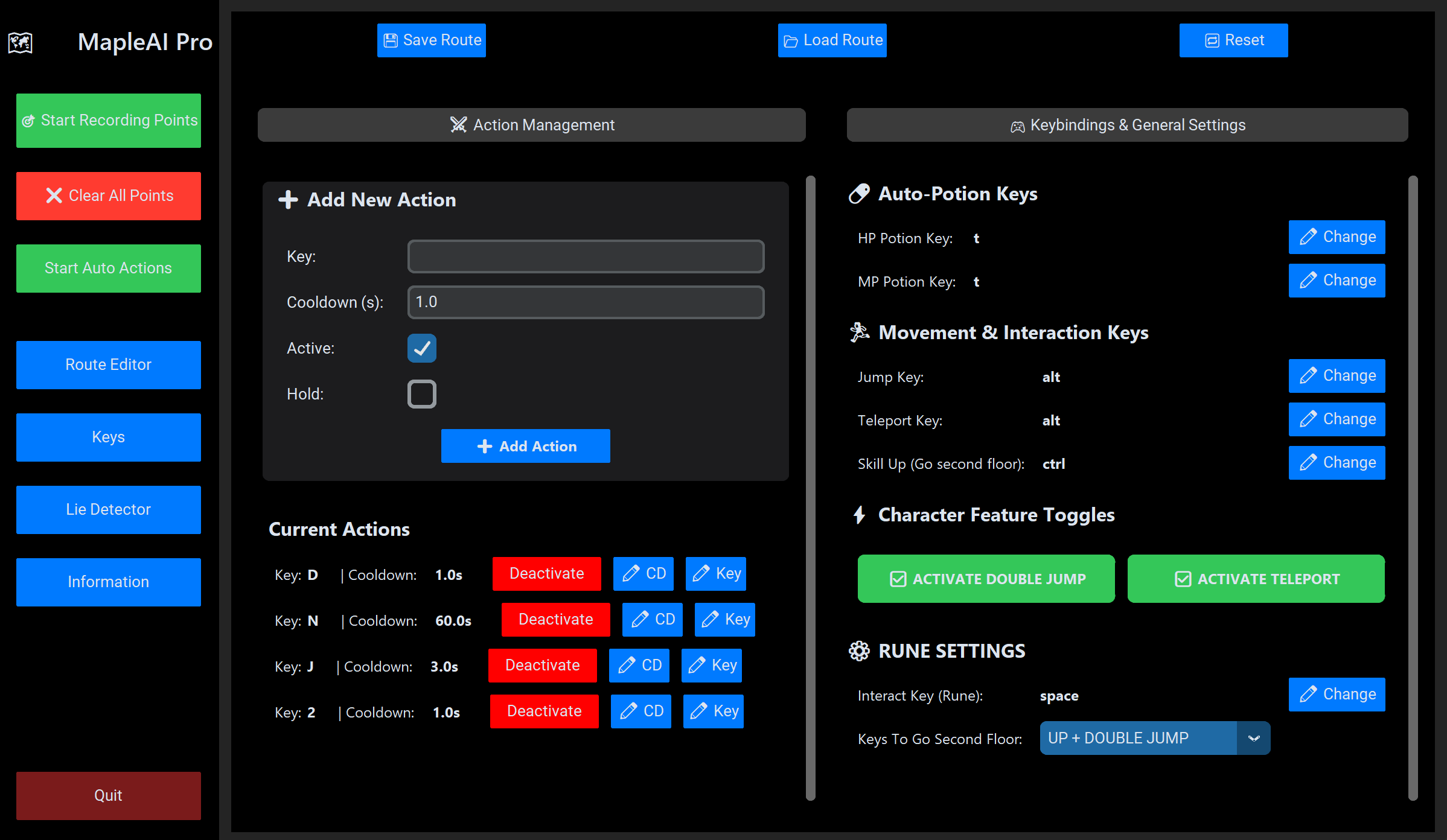The height and width of the screenshot is (840, 1447).
Task: Toggle Activate Teleport feature
Action: pos(1256,579)
